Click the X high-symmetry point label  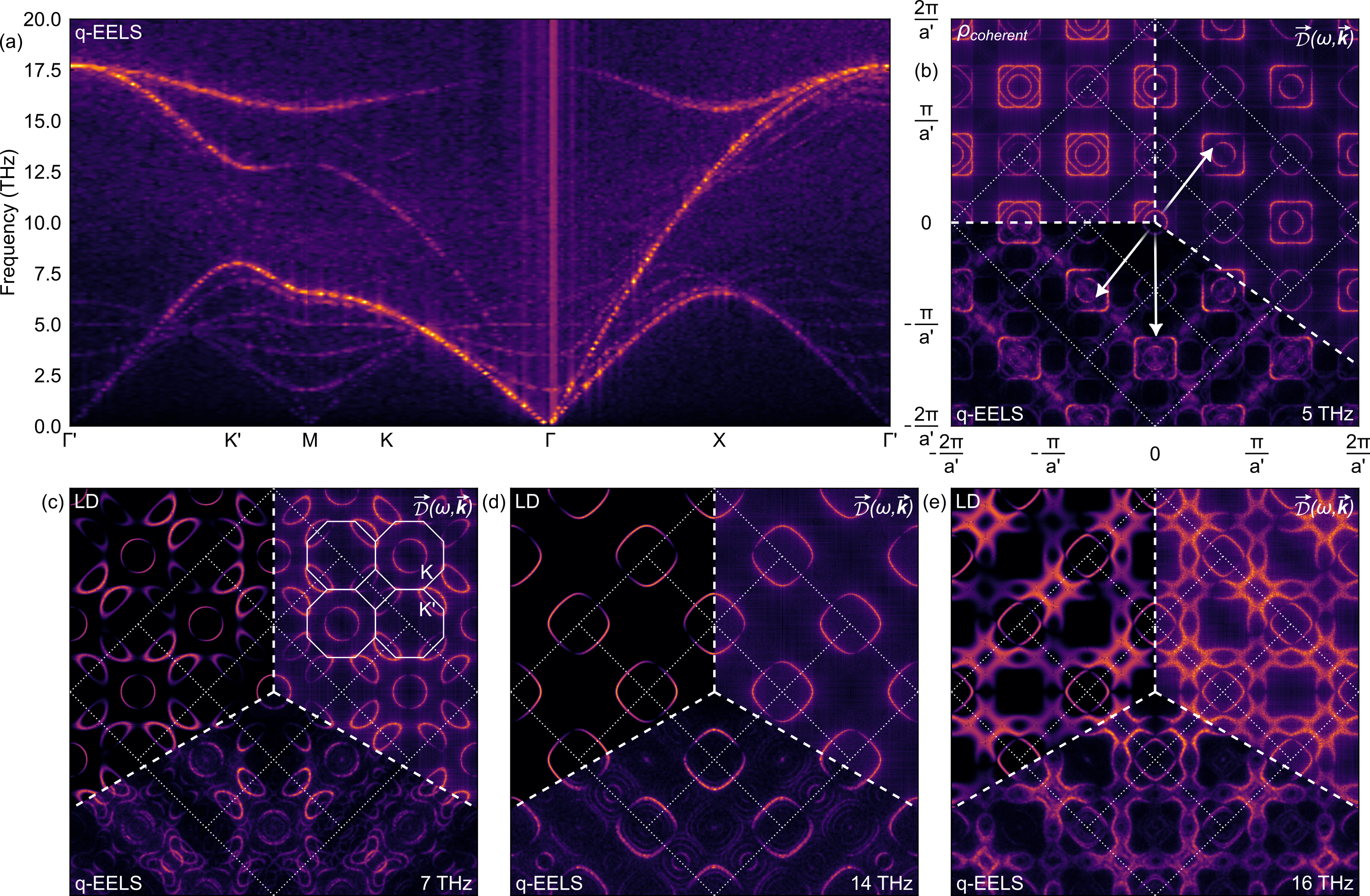click(x=719, y=441)
